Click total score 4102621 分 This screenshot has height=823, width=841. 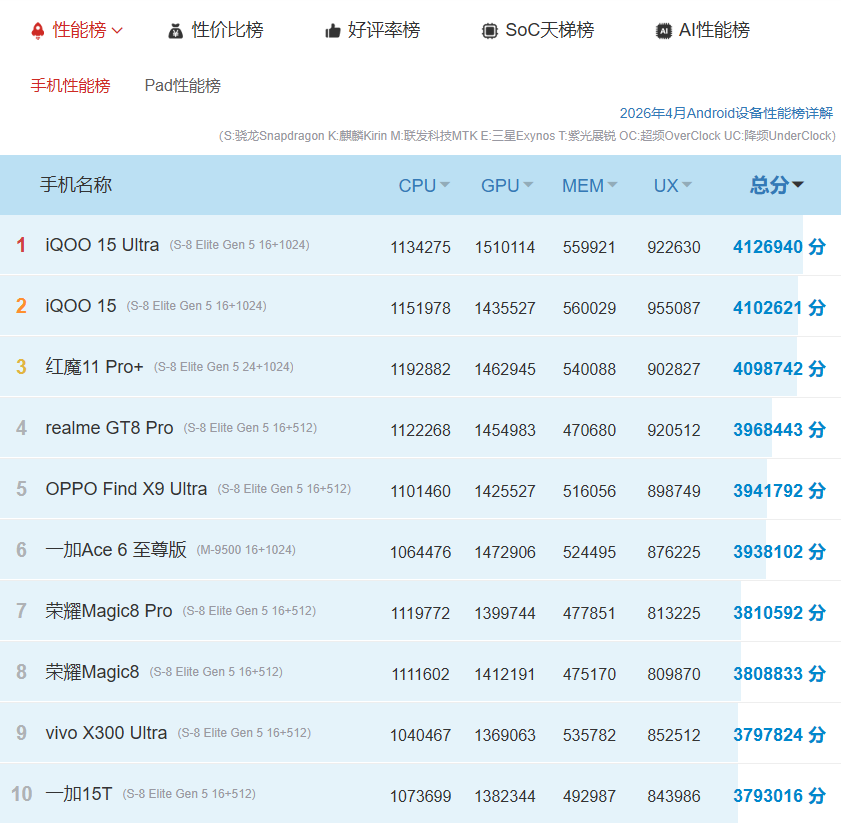tap(779, 308)
